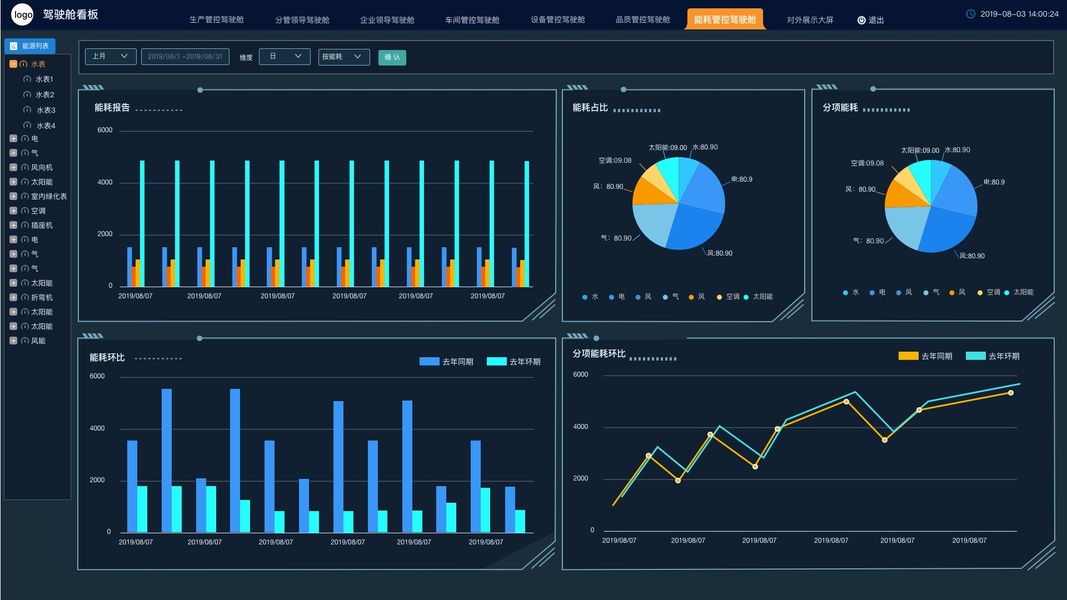1067x600 pixels.
Task: Switch to 企业领导驾驶舱 tab
Action: click(387, 20)
